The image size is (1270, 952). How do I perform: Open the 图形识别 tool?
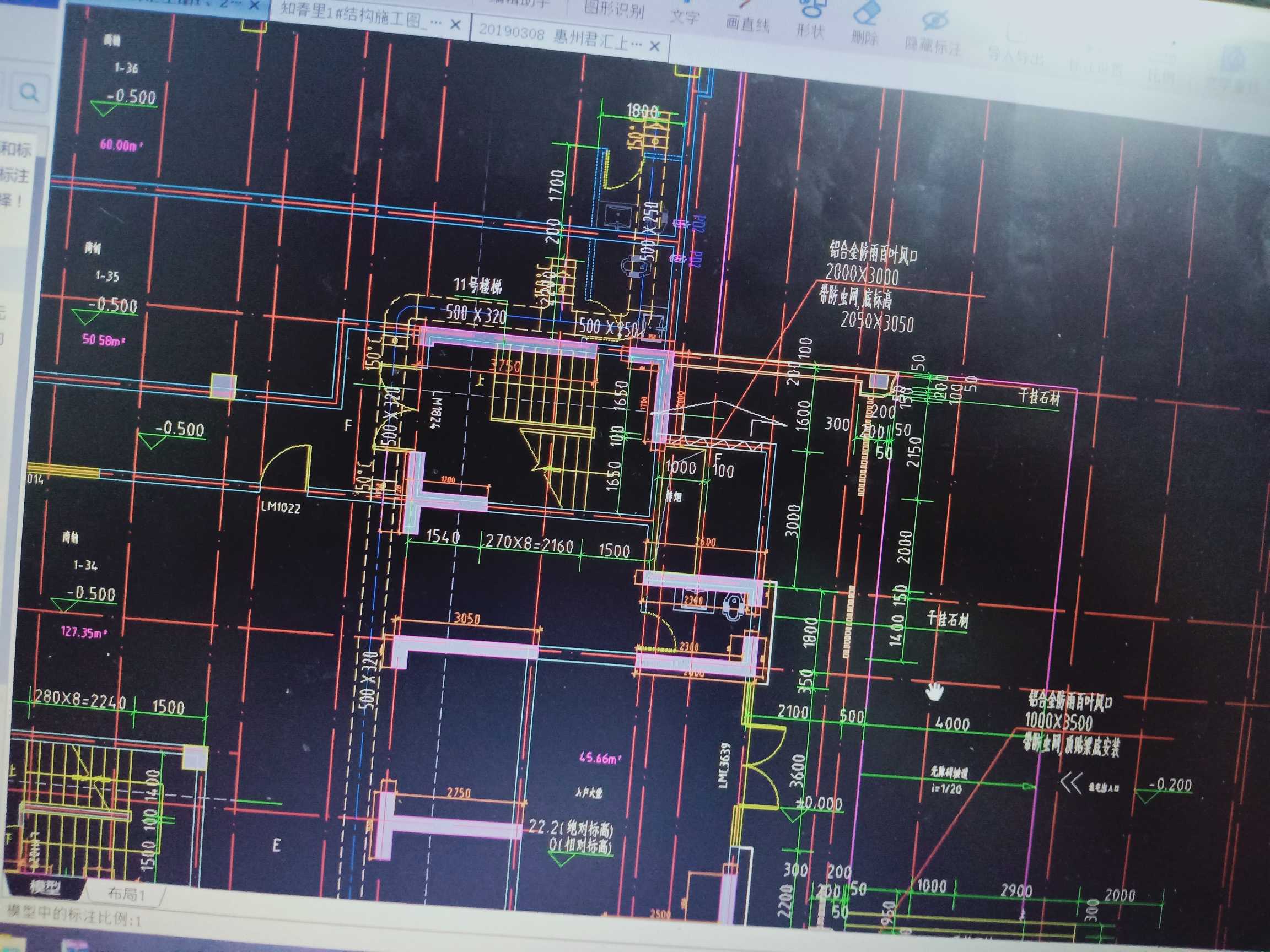pos(614,10)
